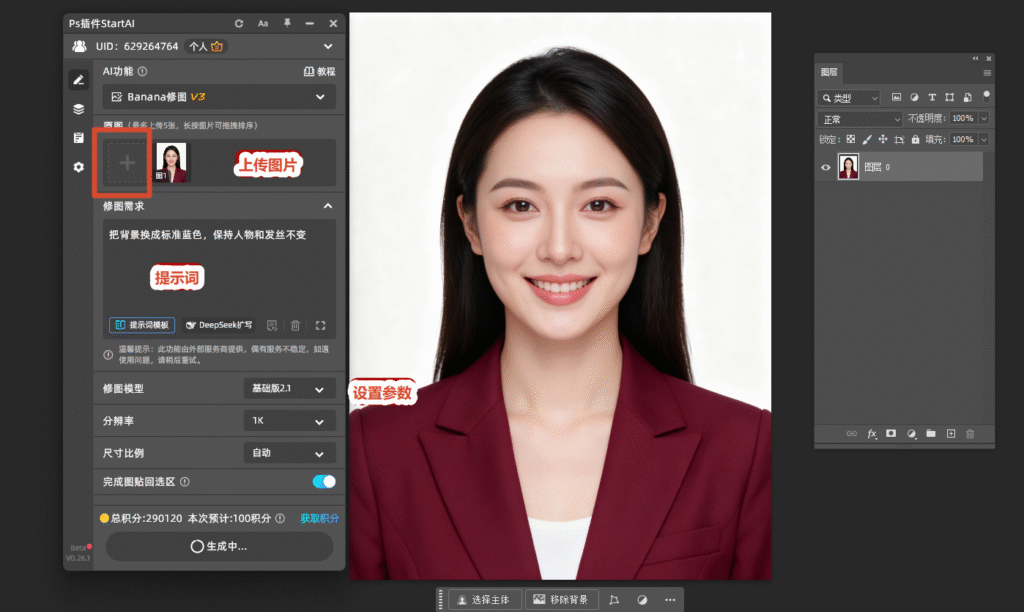Screen dimensions: 1024x612
Task: Create new fill or adjustment layer icon
Action: point(911,434)
